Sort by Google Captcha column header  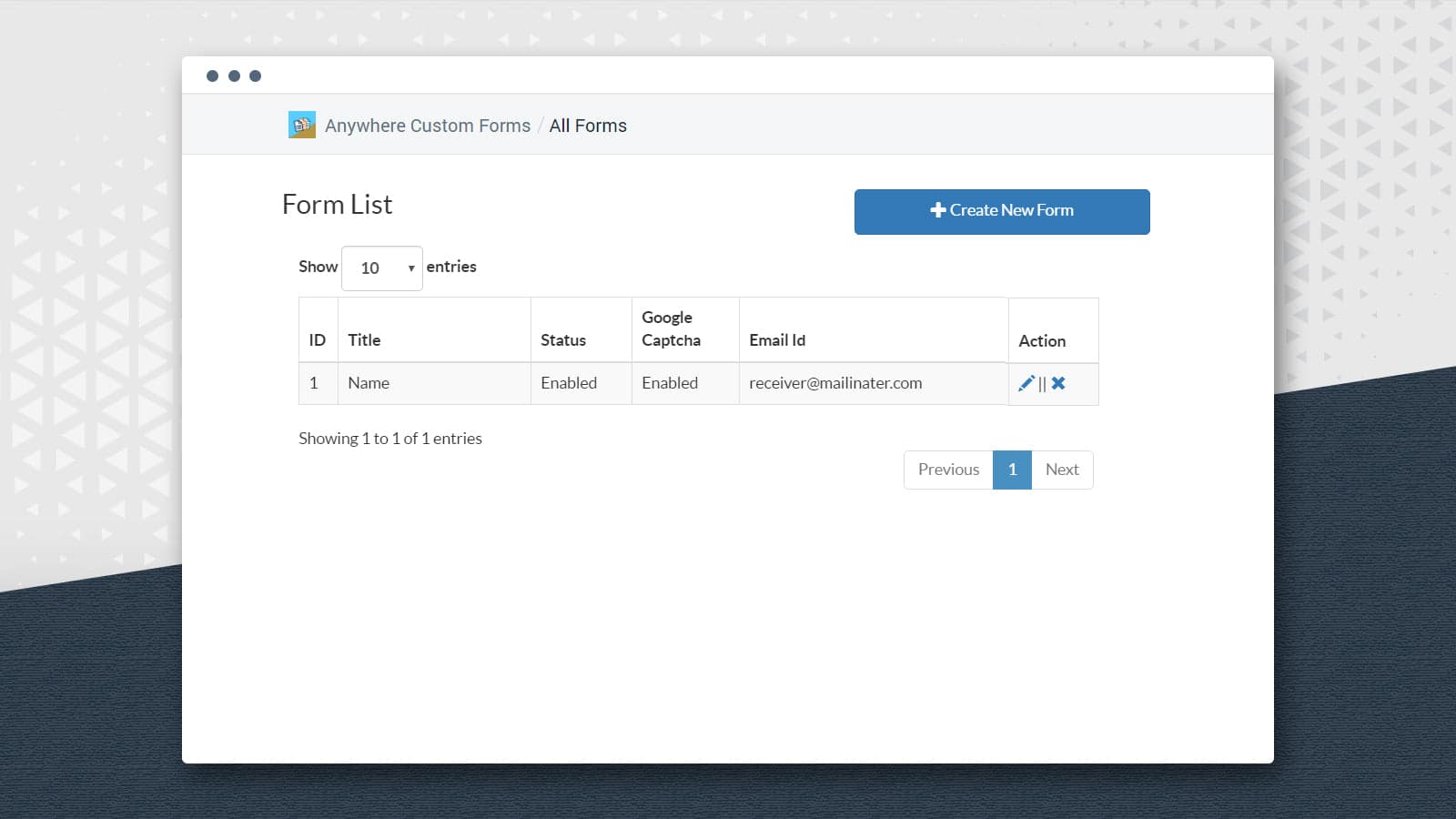(x=671, y=329)
